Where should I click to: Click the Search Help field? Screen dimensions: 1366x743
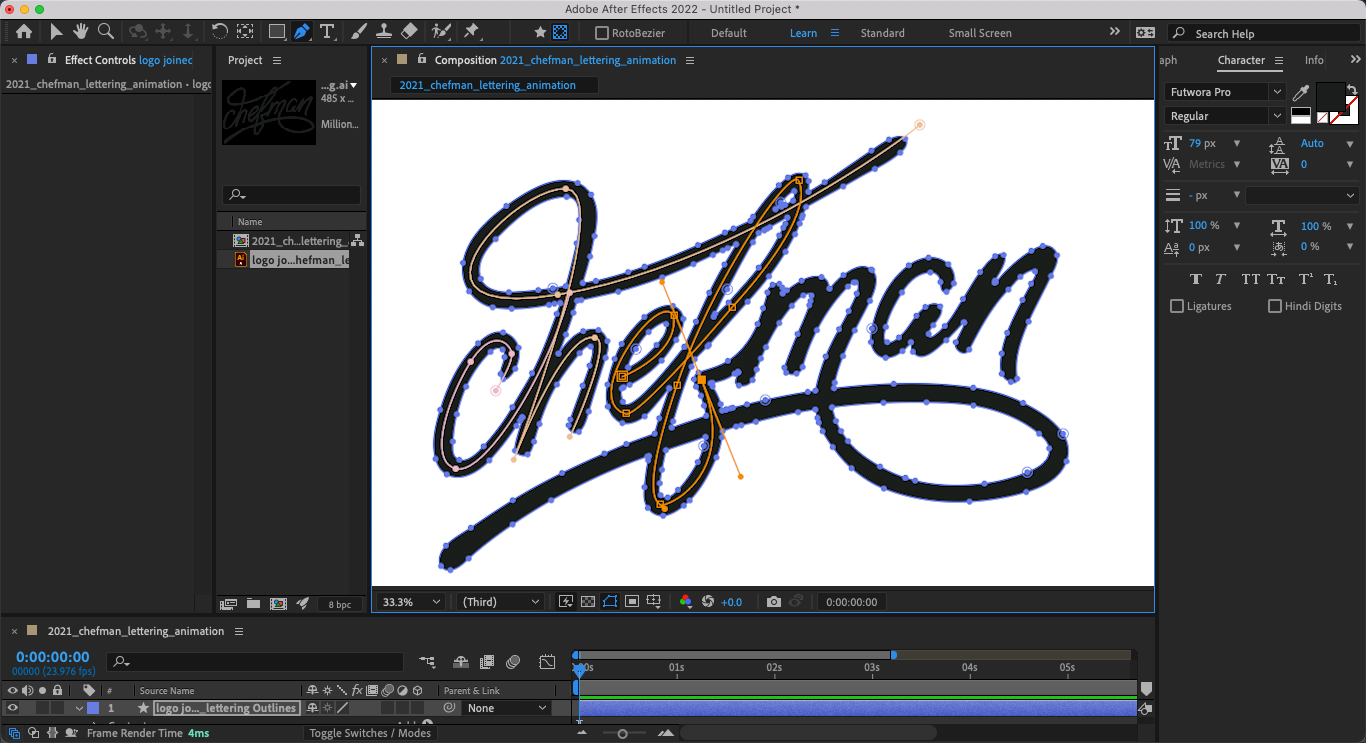[1264, 33]
